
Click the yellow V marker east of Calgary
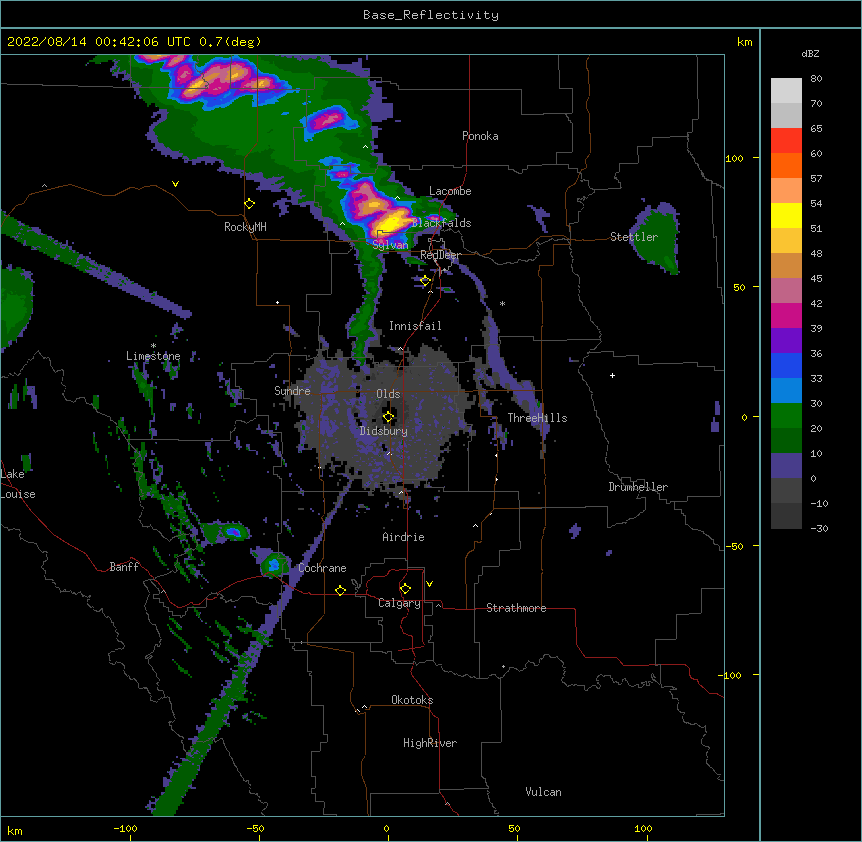pyautogui.click(x=429, y=584)
